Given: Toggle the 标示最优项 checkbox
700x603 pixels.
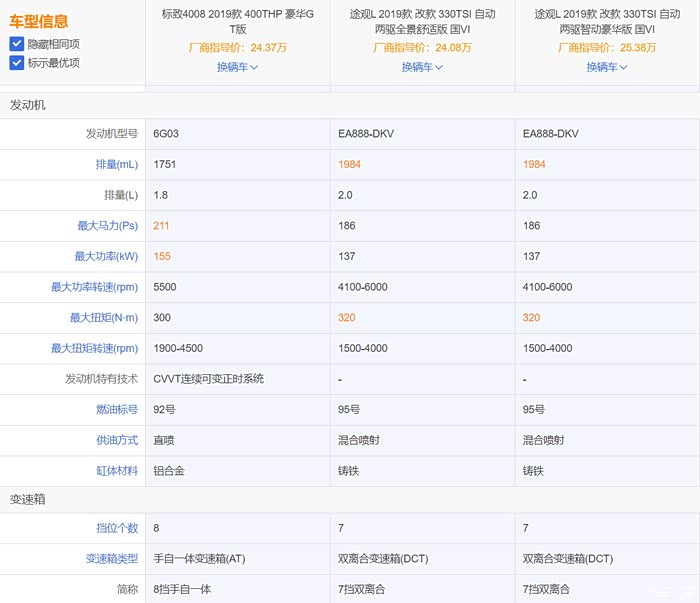Looking at the screenshot, I should [17, 63].
